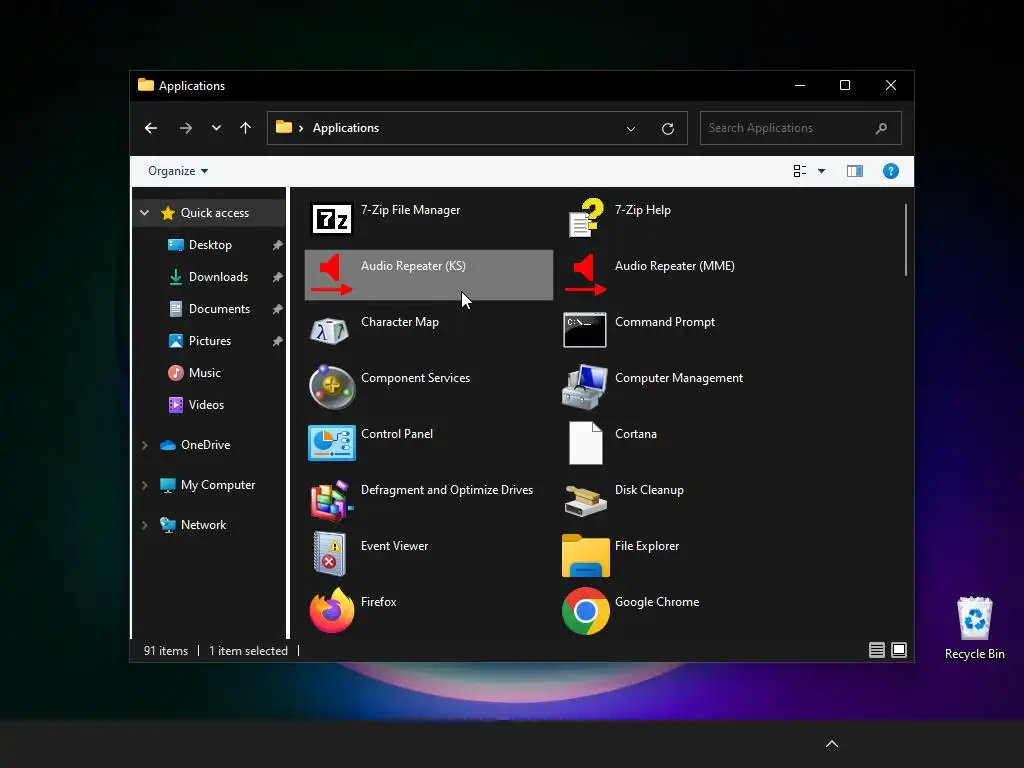
Task: Click the Applications address bar breadcrumb
Action: coord(345,128)
